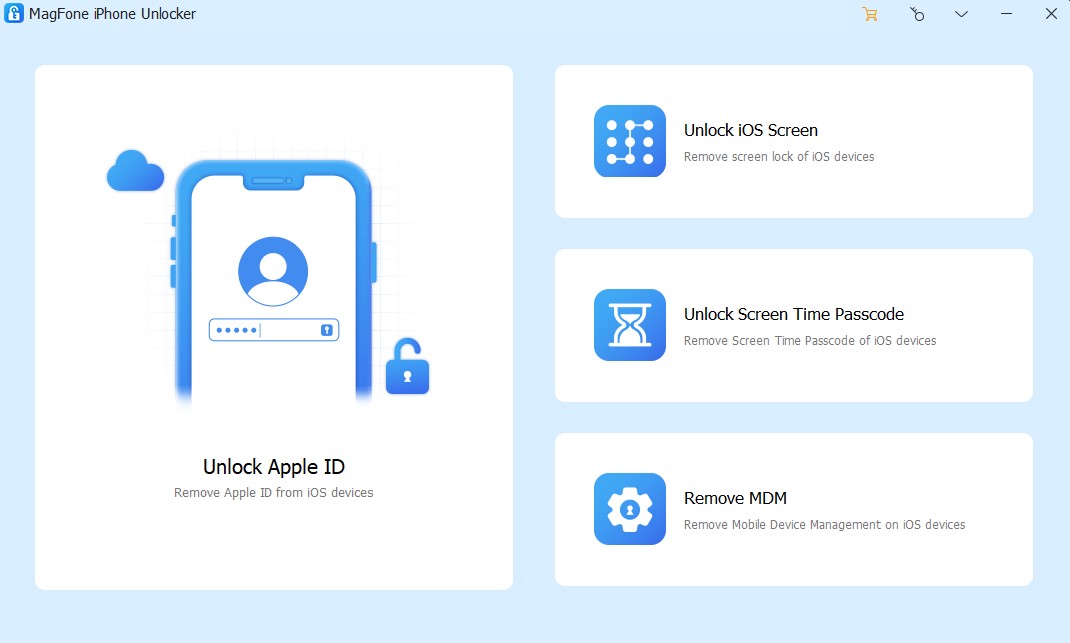Click "Remove Apple ID from iOS devices" text
Image resolution: width=1070 pixels, height=643 pixels.
pos(273,493)
